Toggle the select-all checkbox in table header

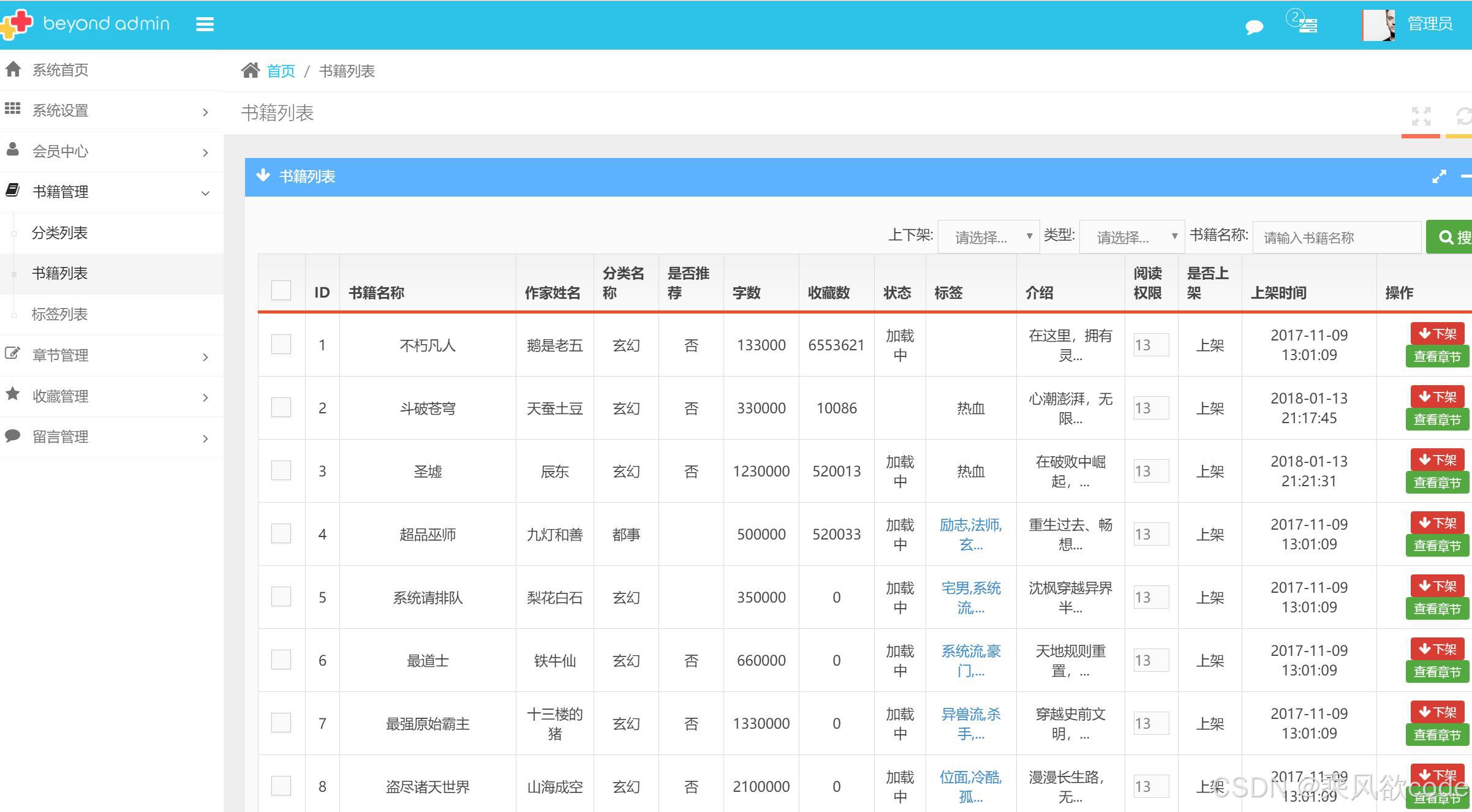(x=281, y=290)
